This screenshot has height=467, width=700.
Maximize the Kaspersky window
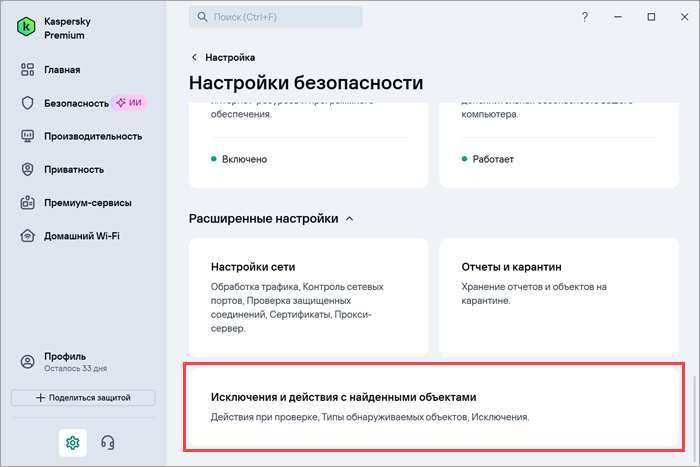click(x=651, y=17)
